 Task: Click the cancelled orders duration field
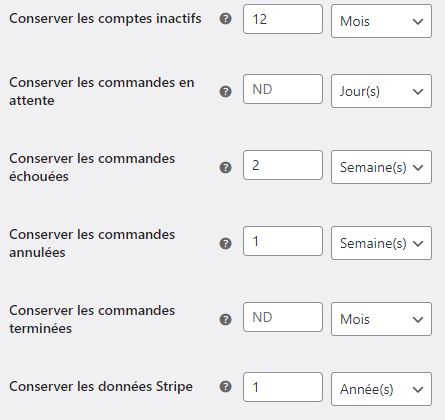coord(283,241)
